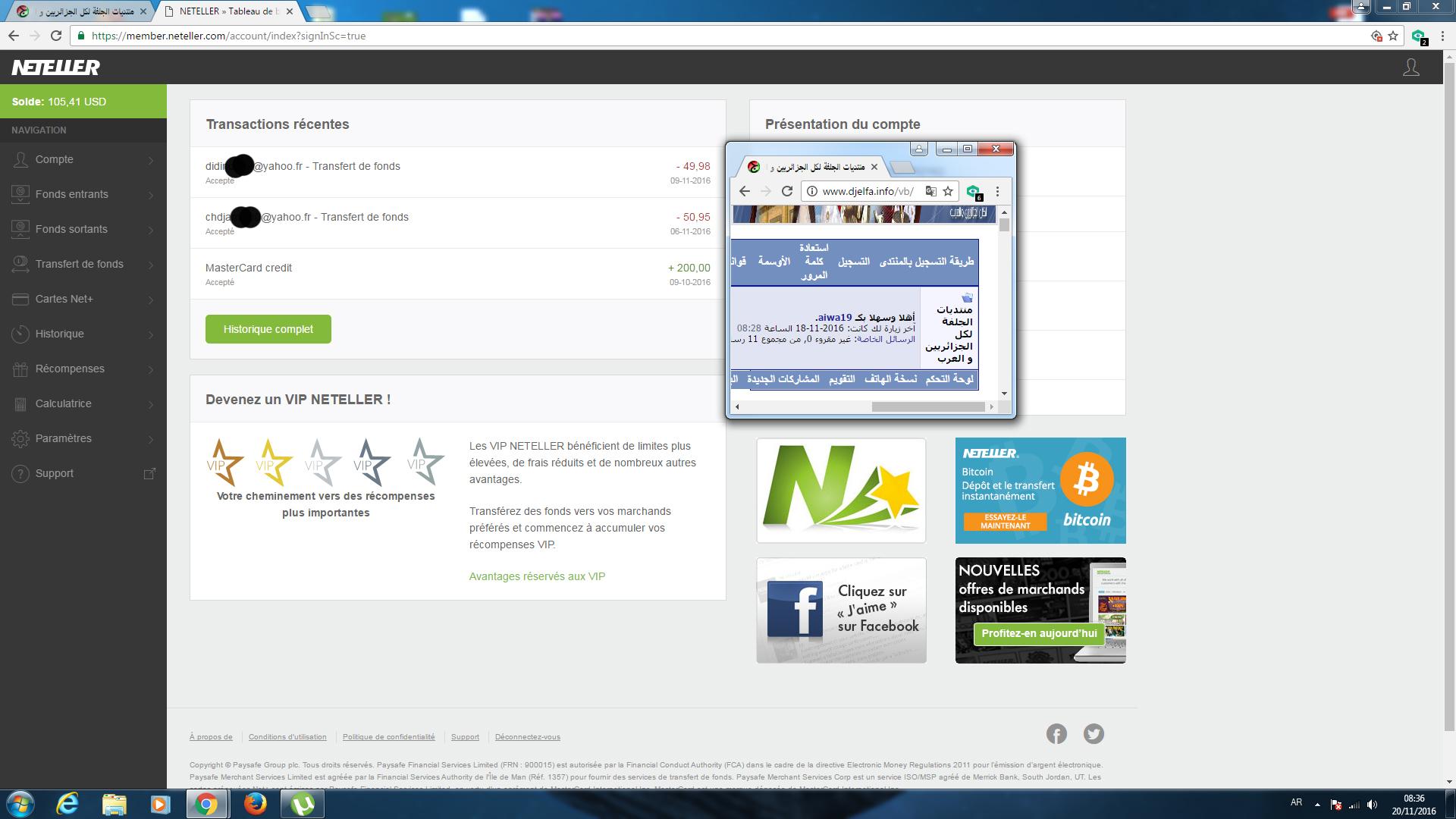Expand the Compte chevron arrow

151,160
